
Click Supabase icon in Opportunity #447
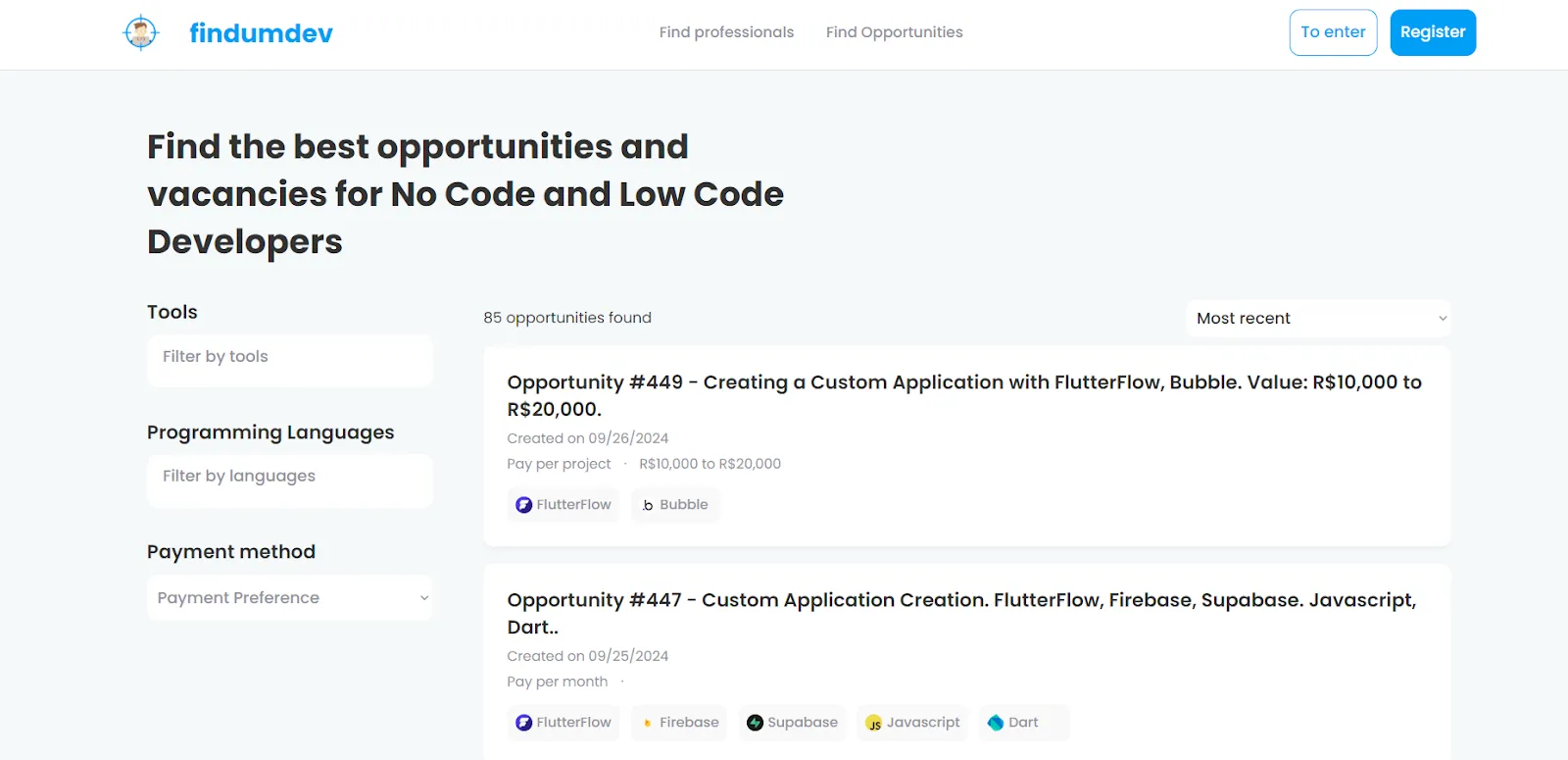tap(755, 723)
